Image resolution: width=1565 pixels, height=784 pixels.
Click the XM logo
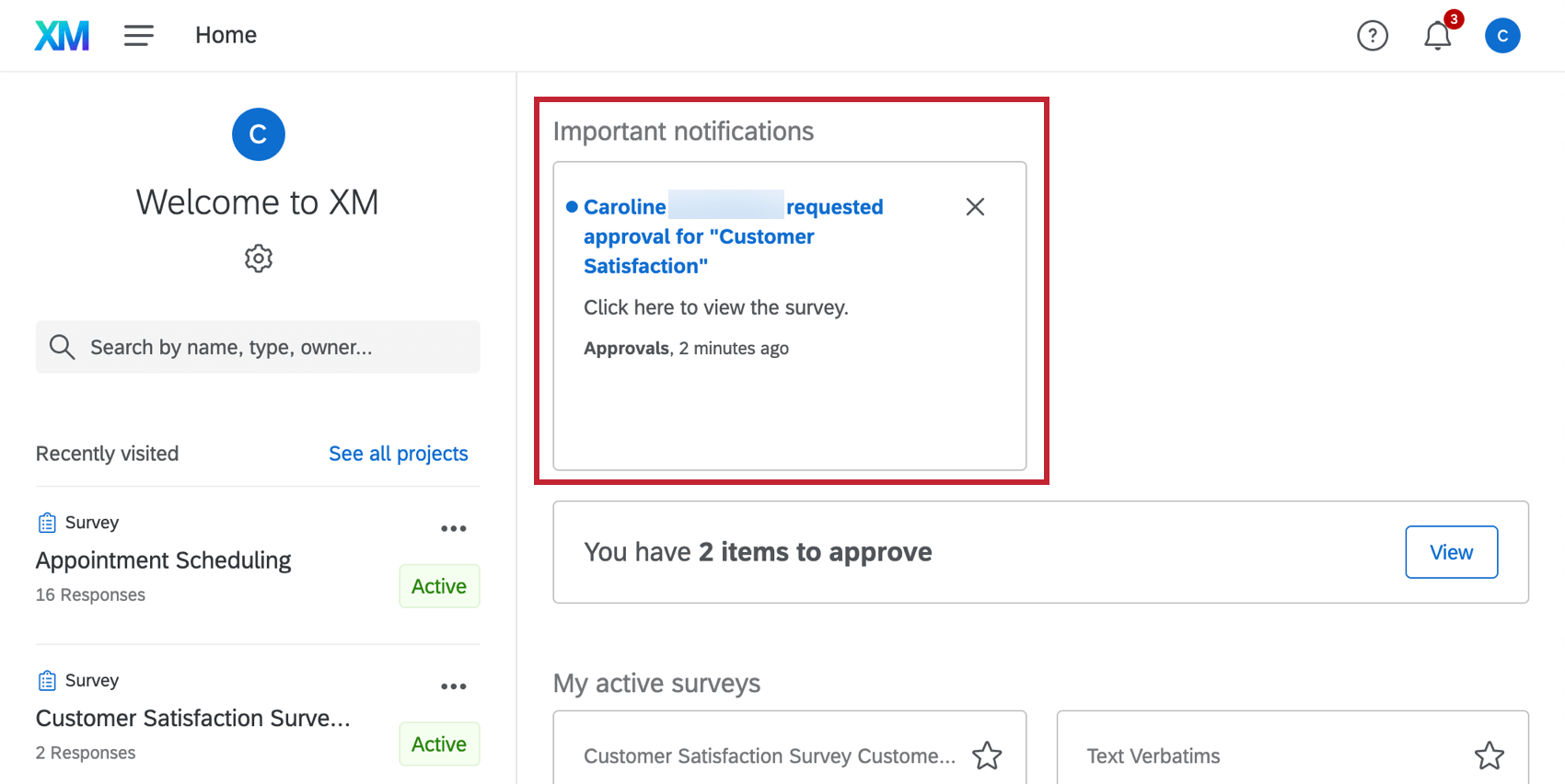tap(62, 36)
